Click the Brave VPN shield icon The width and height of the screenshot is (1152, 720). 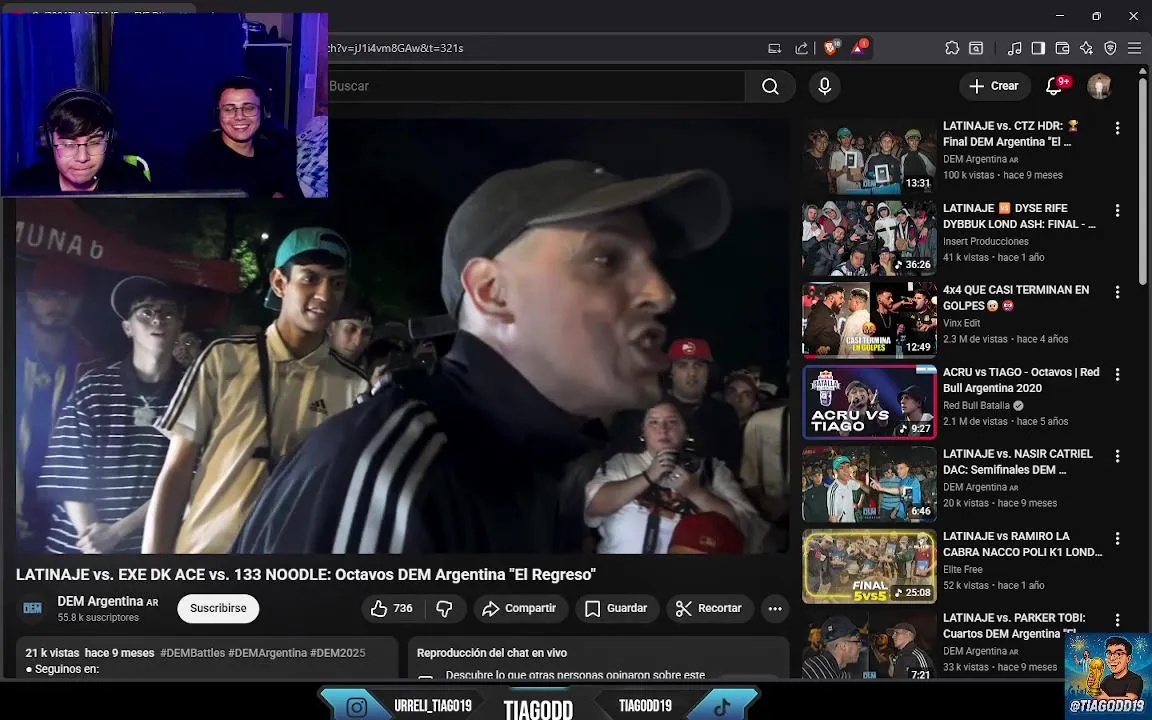tap(1110, 48)
